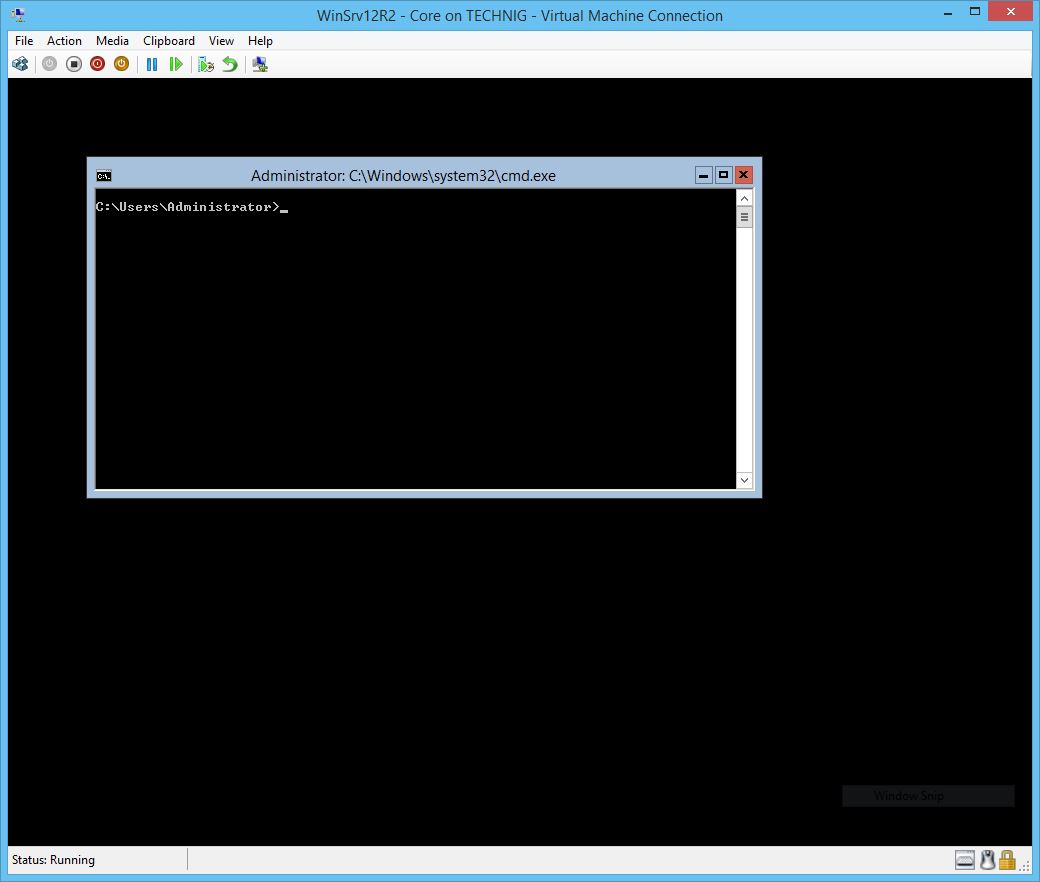Reset the virtual machine

pyautogui.click(x=176, y=63)
